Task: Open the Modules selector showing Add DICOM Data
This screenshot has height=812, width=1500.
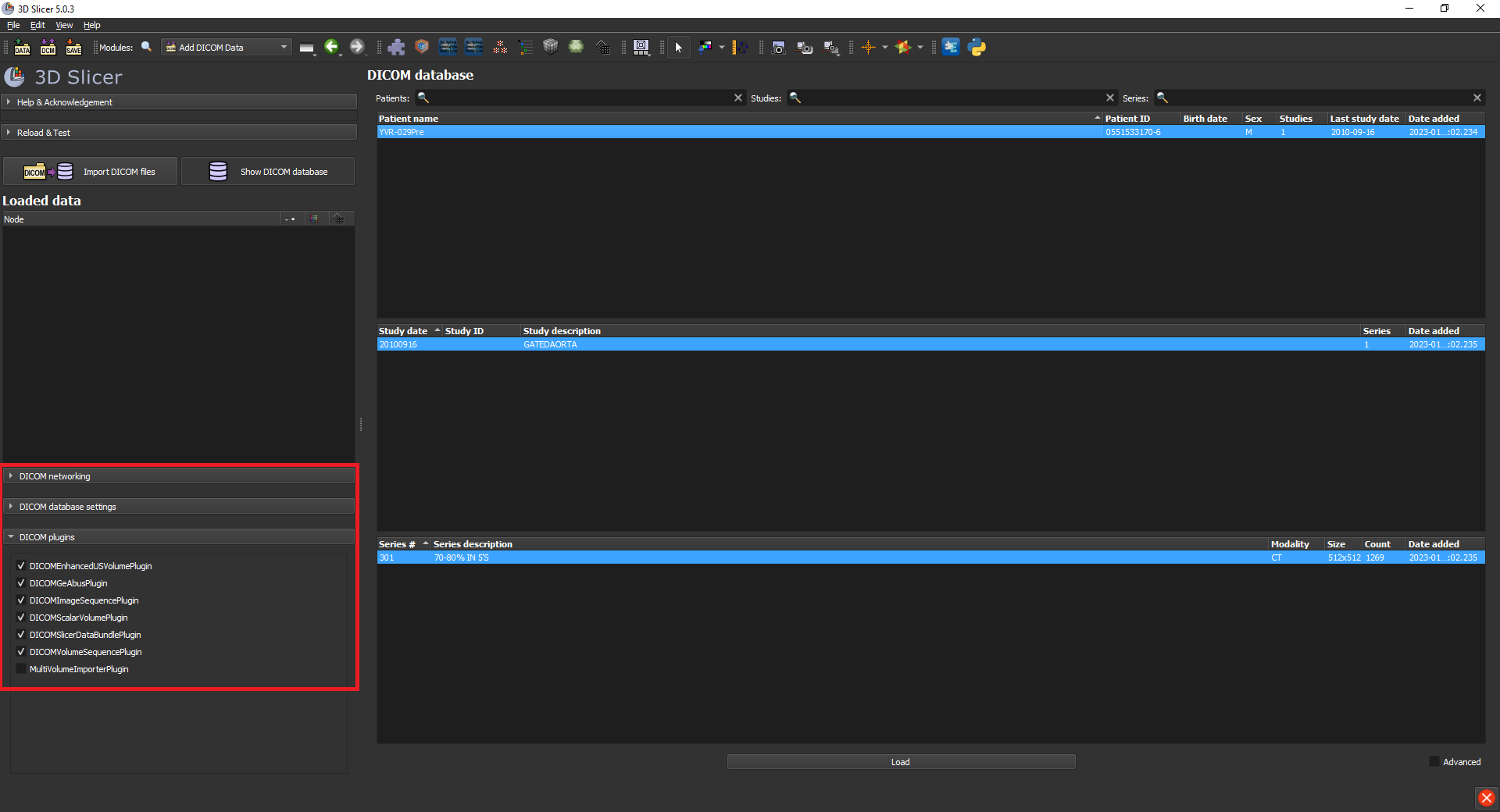Action: click(x=227, y=48)
